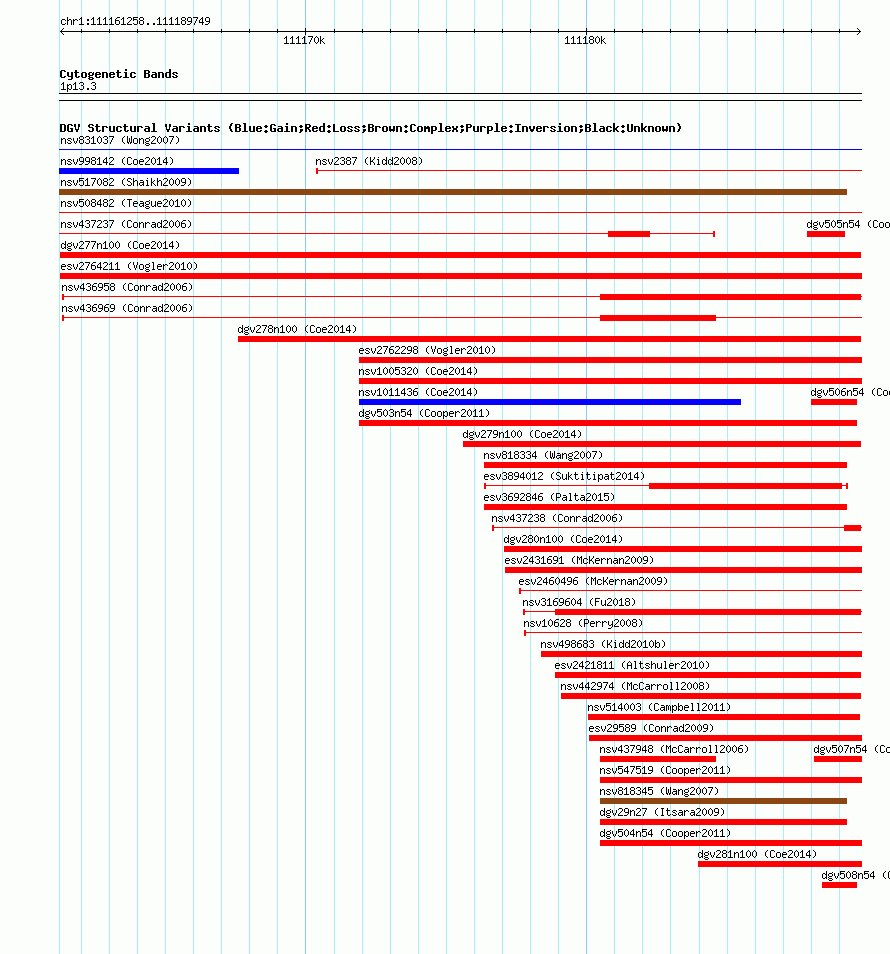The height and width of the screenshot is (954, 890).
Task: Open esv29589 (Conrad2009) label
Action: coord(651,728)
